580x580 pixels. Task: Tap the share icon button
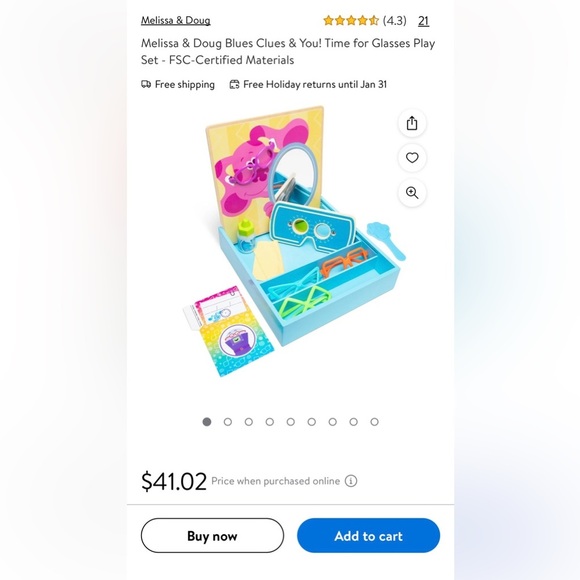[x=412, y=123]
